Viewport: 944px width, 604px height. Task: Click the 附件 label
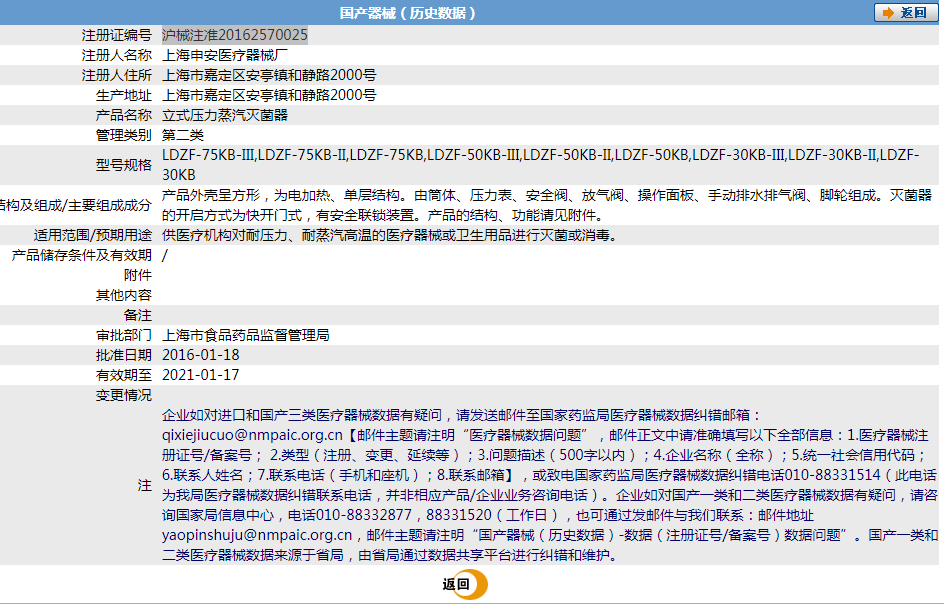138,275
